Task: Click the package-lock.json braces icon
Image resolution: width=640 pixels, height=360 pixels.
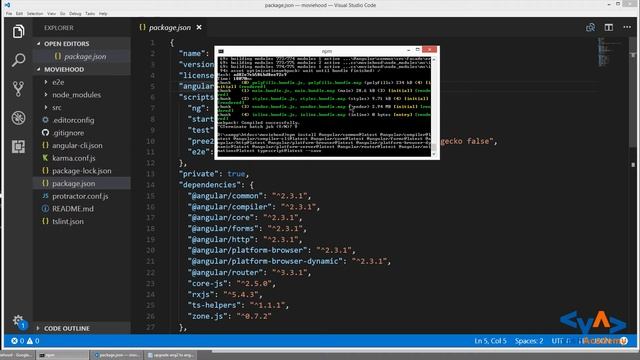Action: (45, 171)
